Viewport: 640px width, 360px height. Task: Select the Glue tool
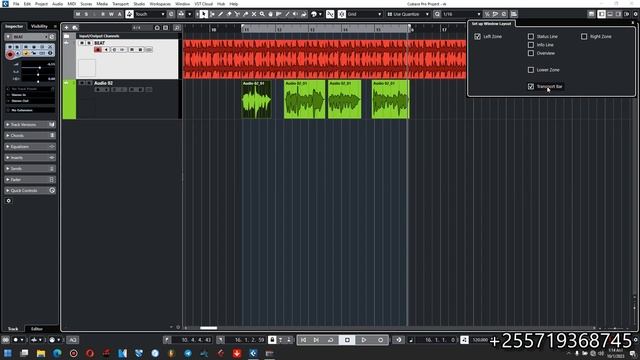click(245, 14)
